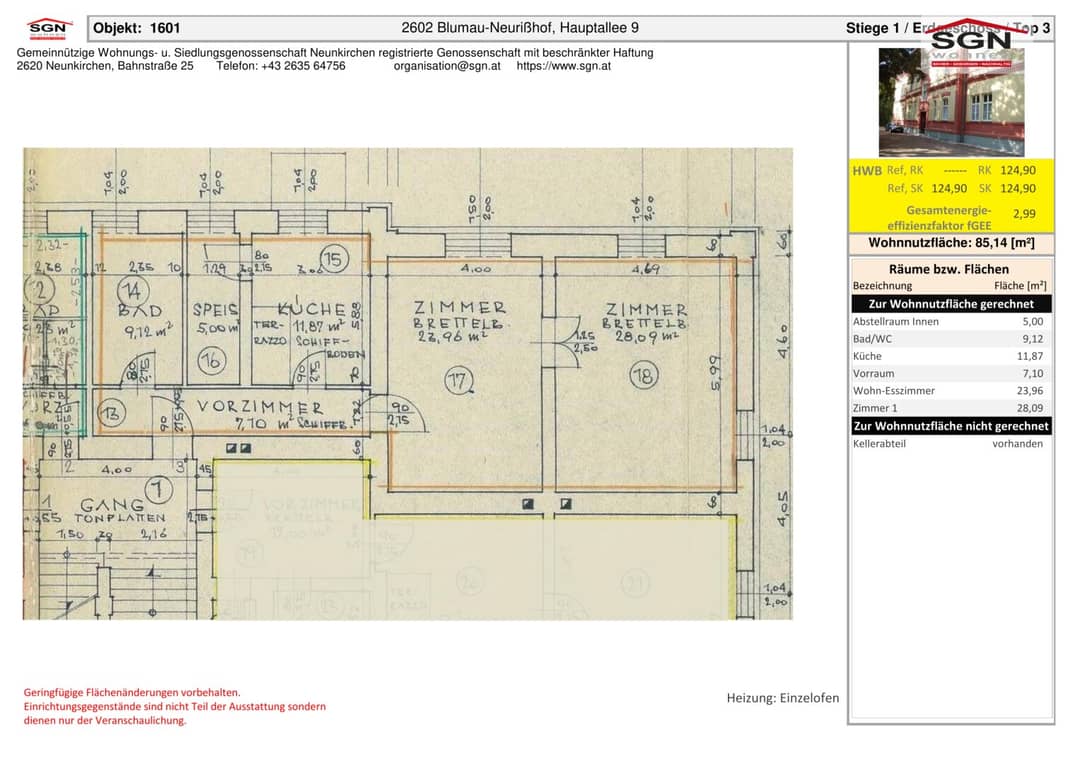Screen dimensions: 1080x763
Task: Click the red 'Geringfügige Flächenänderungen vorbehalten.' disclaimer
Action: click(x=132, y=693)
